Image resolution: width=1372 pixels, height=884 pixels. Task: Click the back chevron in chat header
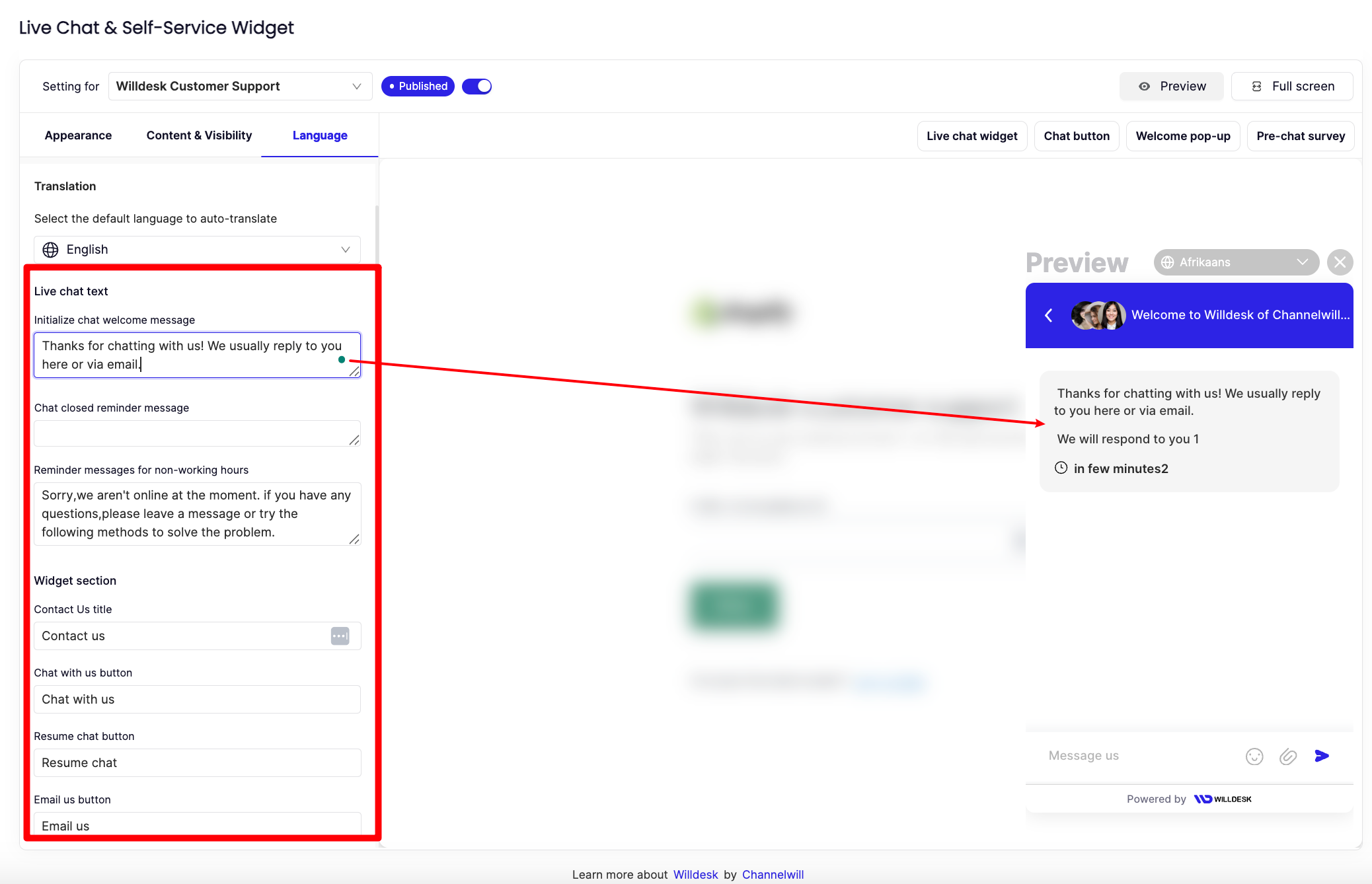(1049, 315)
